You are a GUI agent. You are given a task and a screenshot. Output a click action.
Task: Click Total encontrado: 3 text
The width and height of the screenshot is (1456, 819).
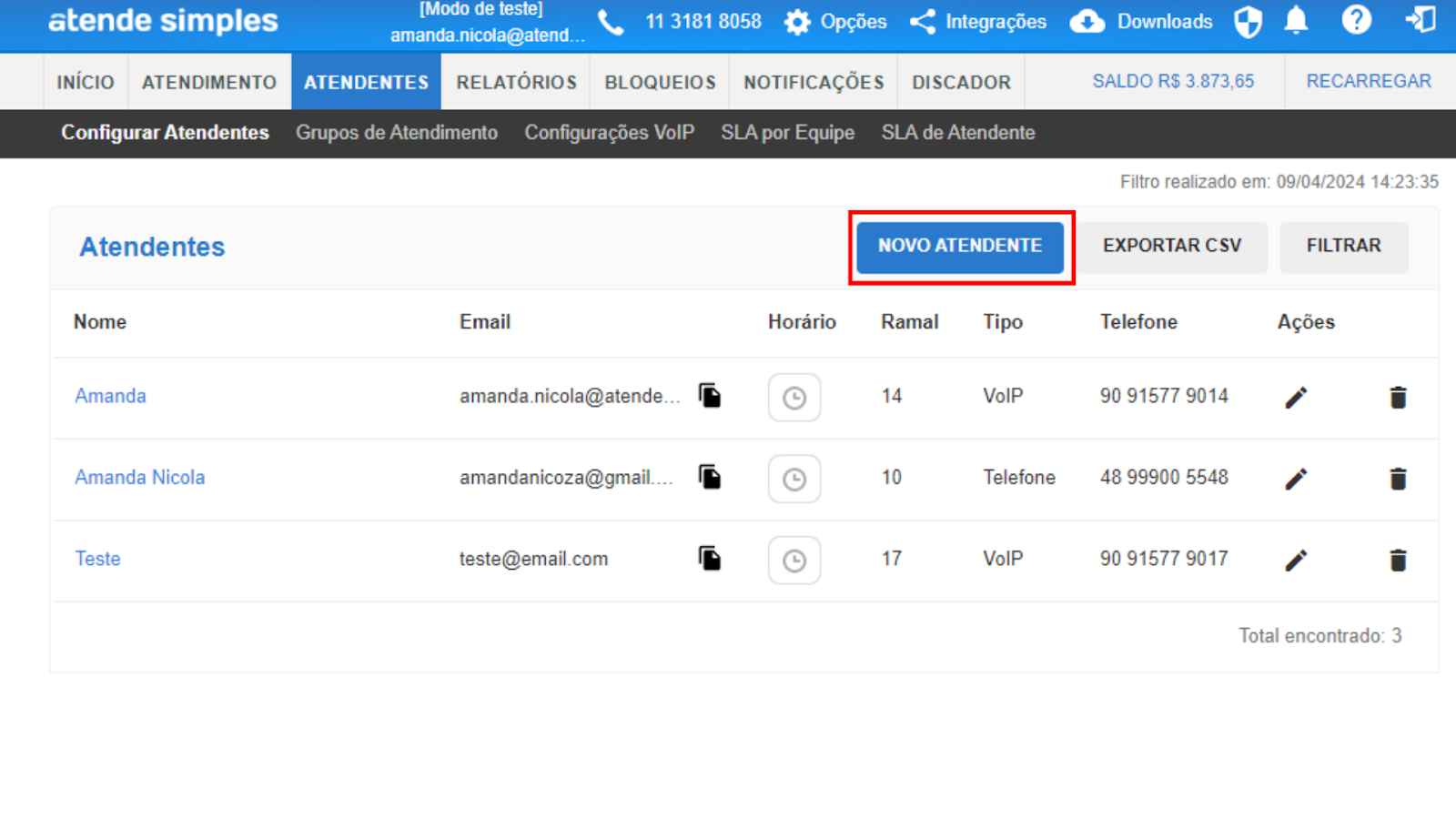pos(1319,635)
